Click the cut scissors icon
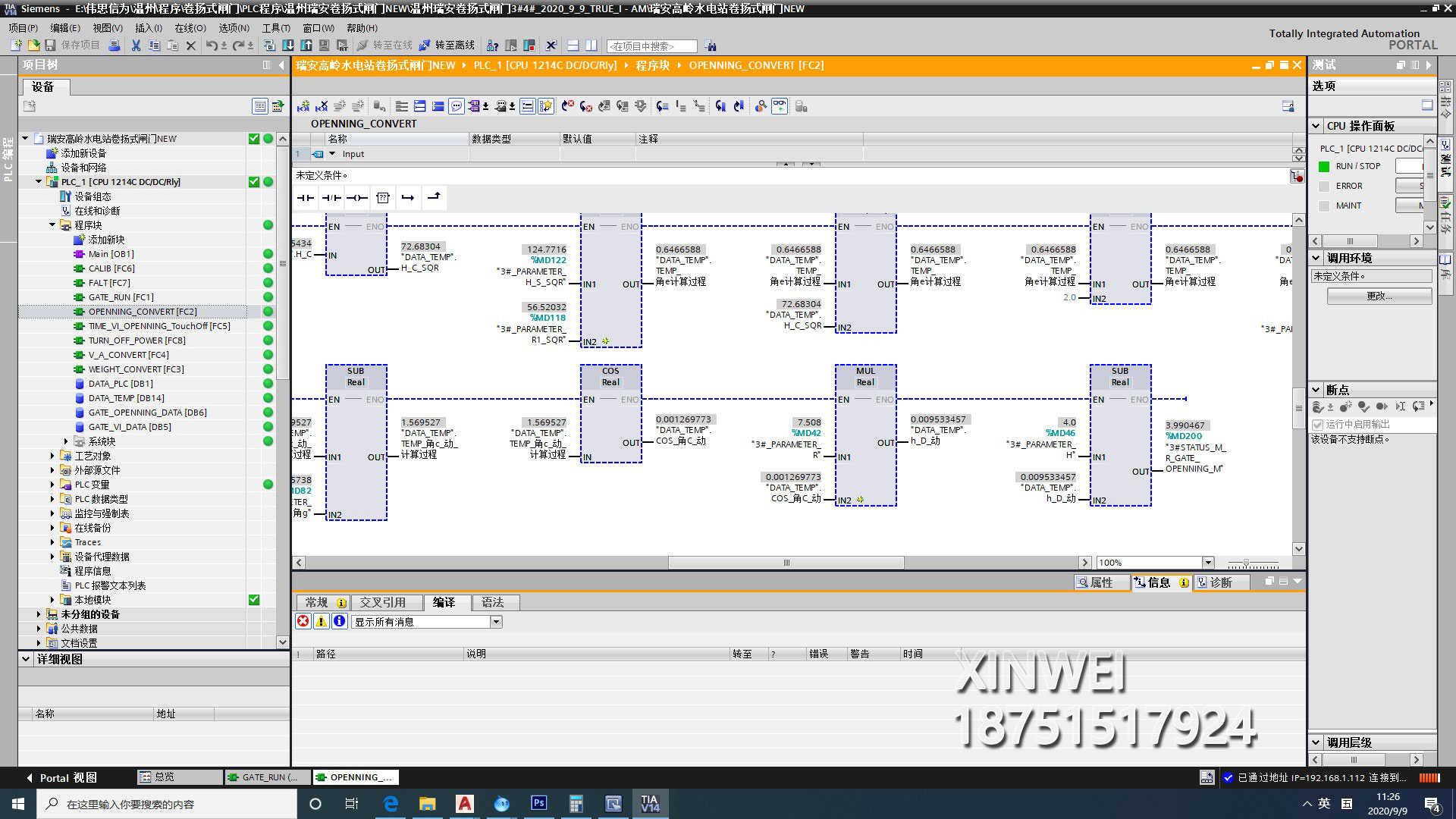Viewport: 1456px width, 819px height. pyautogui.click(x=136, y=45)
